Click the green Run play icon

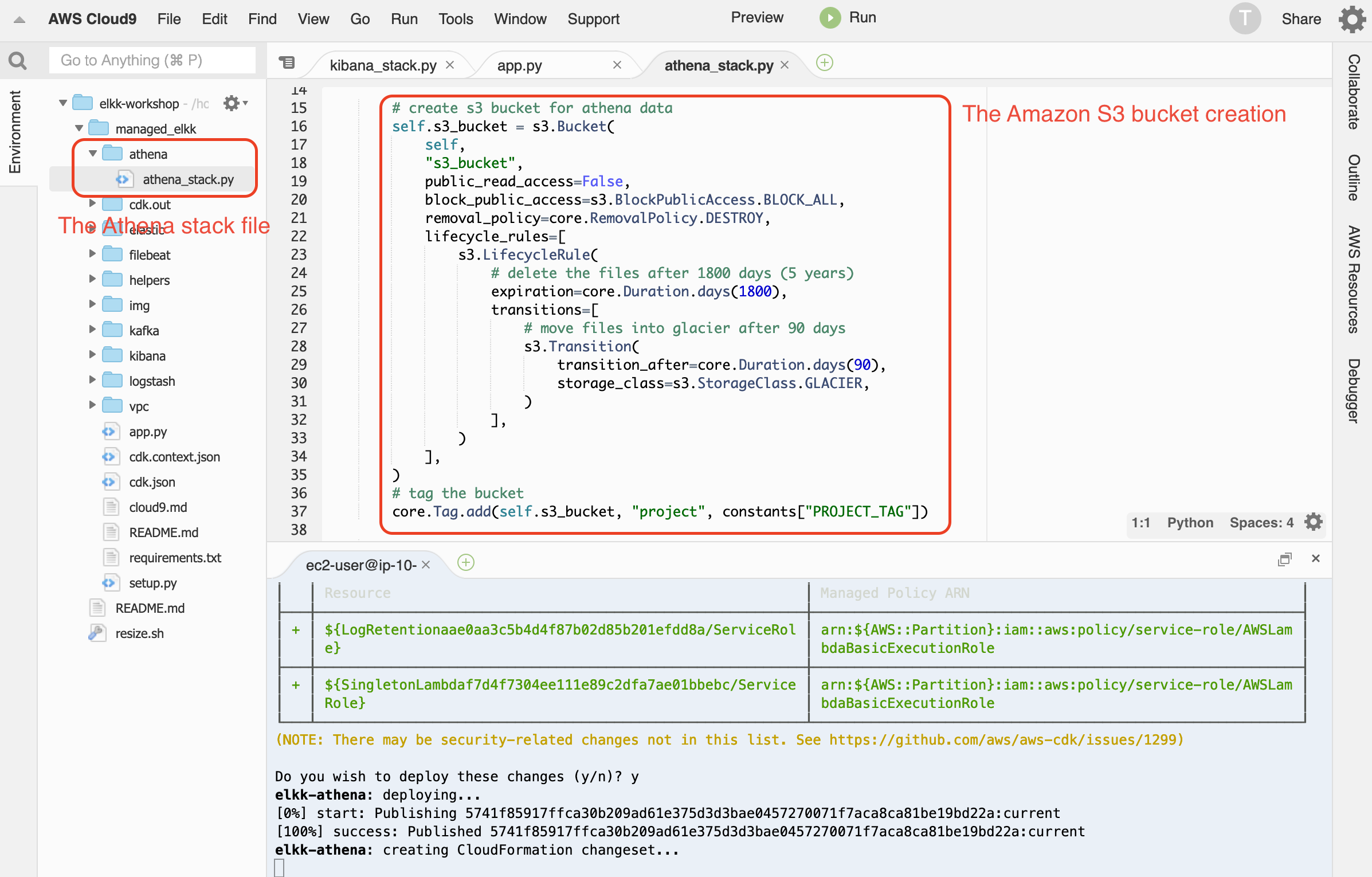830,18
